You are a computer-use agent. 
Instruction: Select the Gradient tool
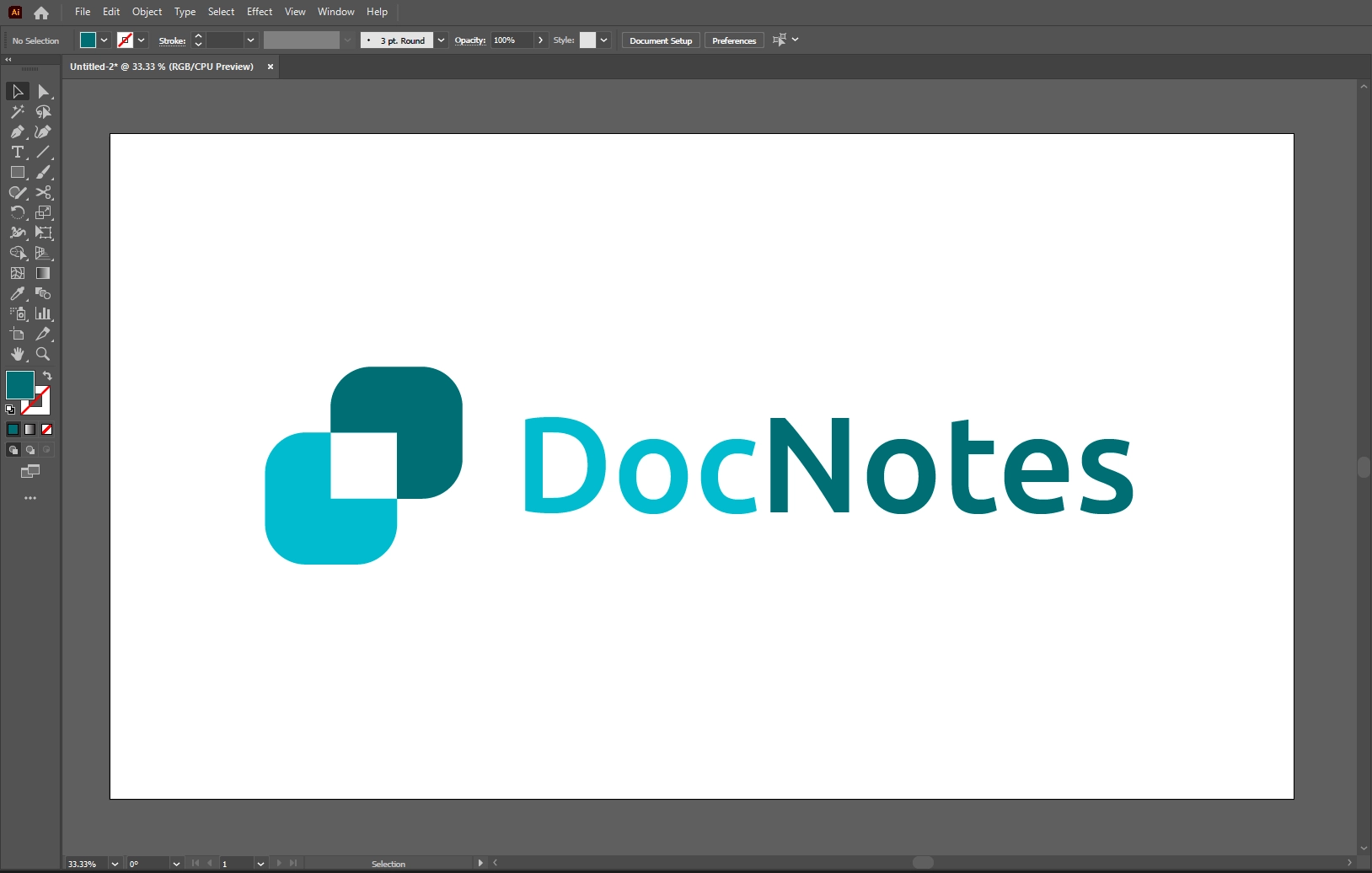tap(43, 273)
